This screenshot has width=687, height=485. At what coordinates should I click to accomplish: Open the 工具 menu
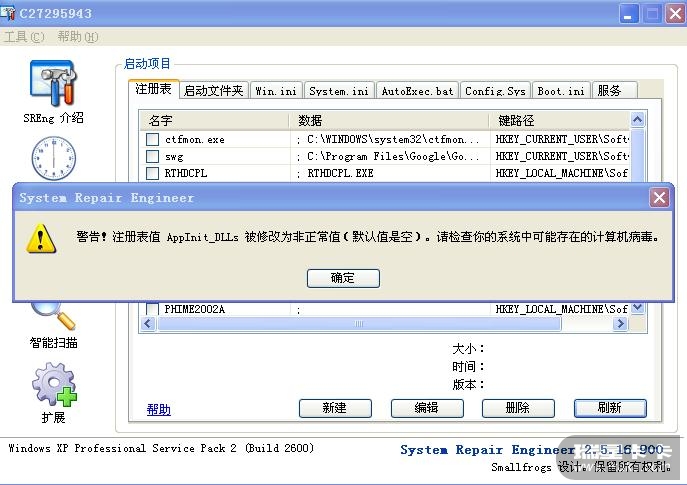[24, 37]
